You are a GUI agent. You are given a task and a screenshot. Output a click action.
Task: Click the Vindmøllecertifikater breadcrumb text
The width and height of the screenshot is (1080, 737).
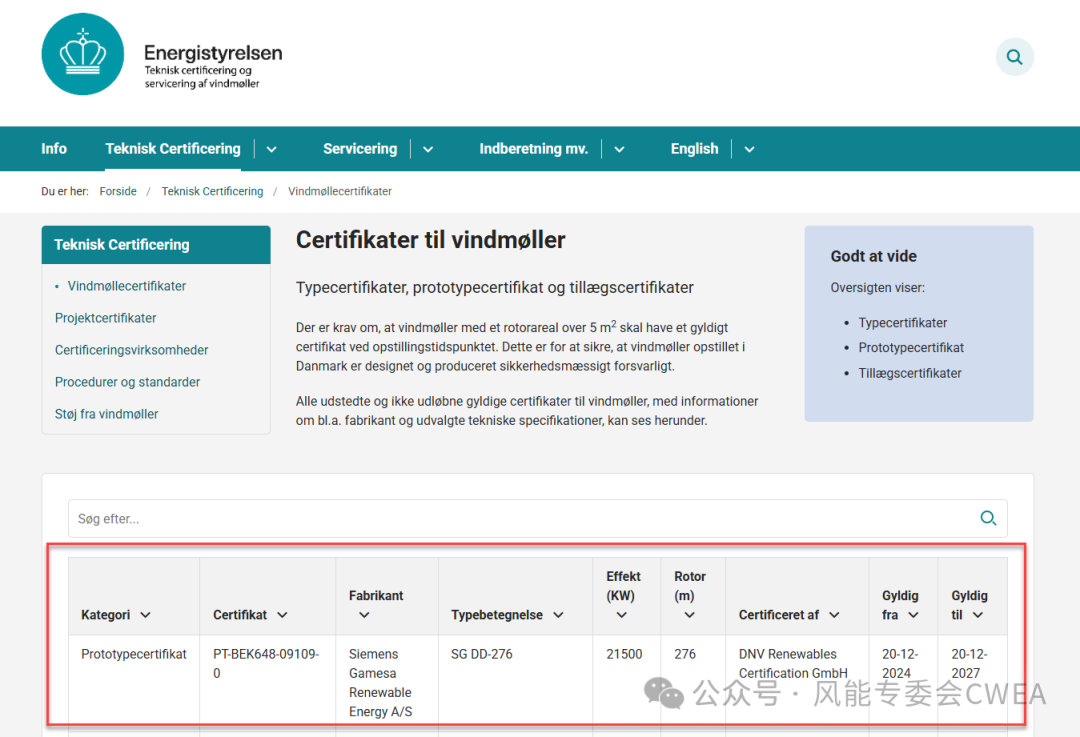coord(340,191)
